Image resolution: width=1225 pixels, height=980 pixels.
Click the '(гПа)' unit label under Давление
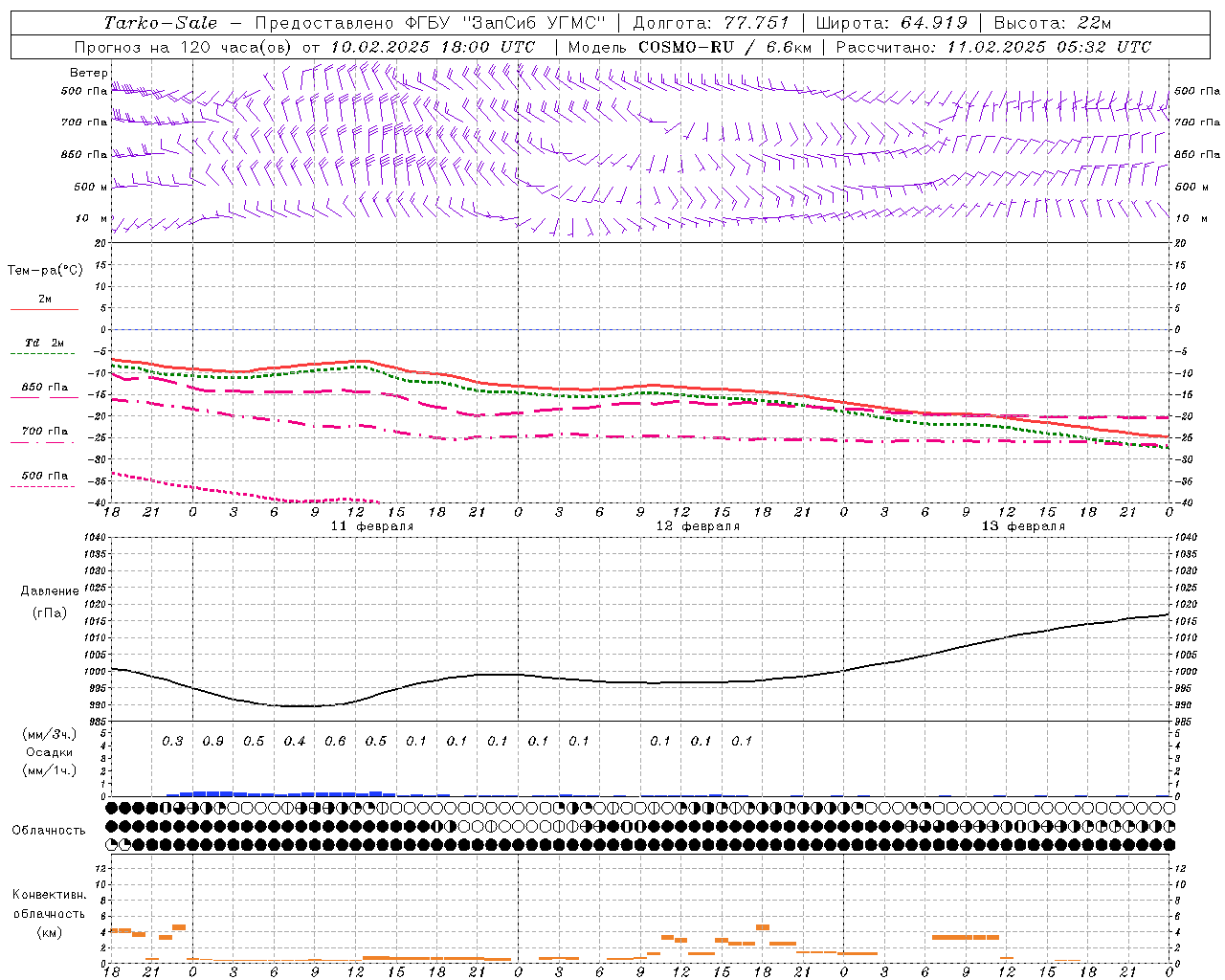click(x=49, y=613)
